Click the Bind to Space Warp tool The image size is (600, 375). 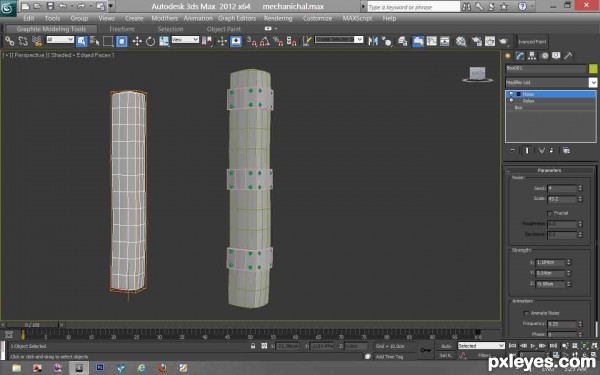[37, 41]
